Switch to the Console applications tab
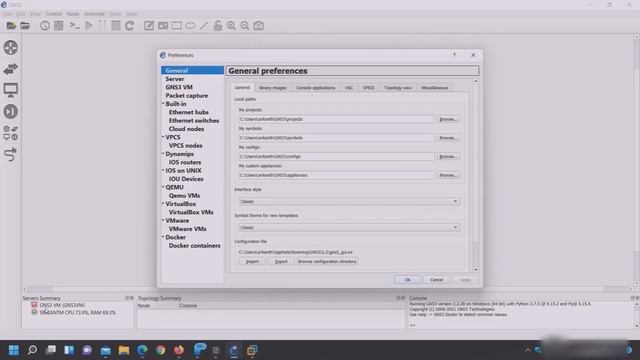 (x=316, y=88)
